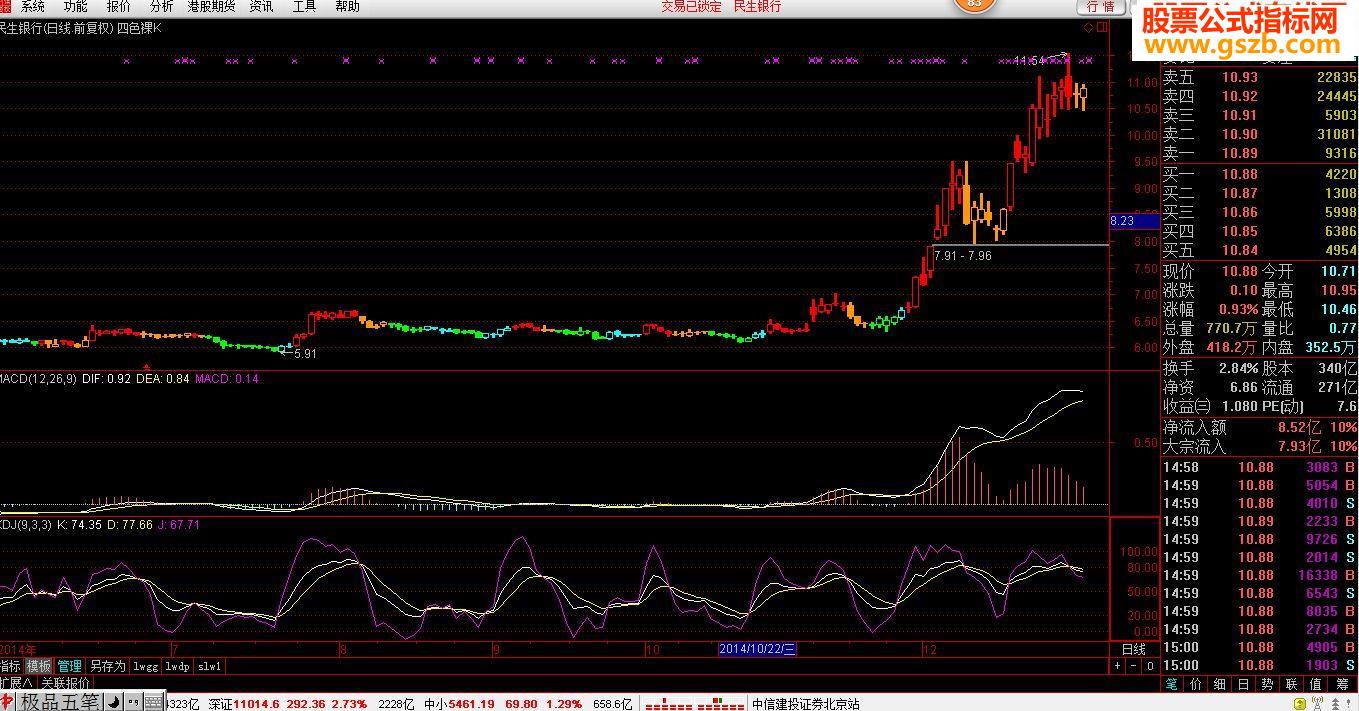Select the 细 tab in the quote panel
Screen dimensions: 1359x711
pos(1220,684)
